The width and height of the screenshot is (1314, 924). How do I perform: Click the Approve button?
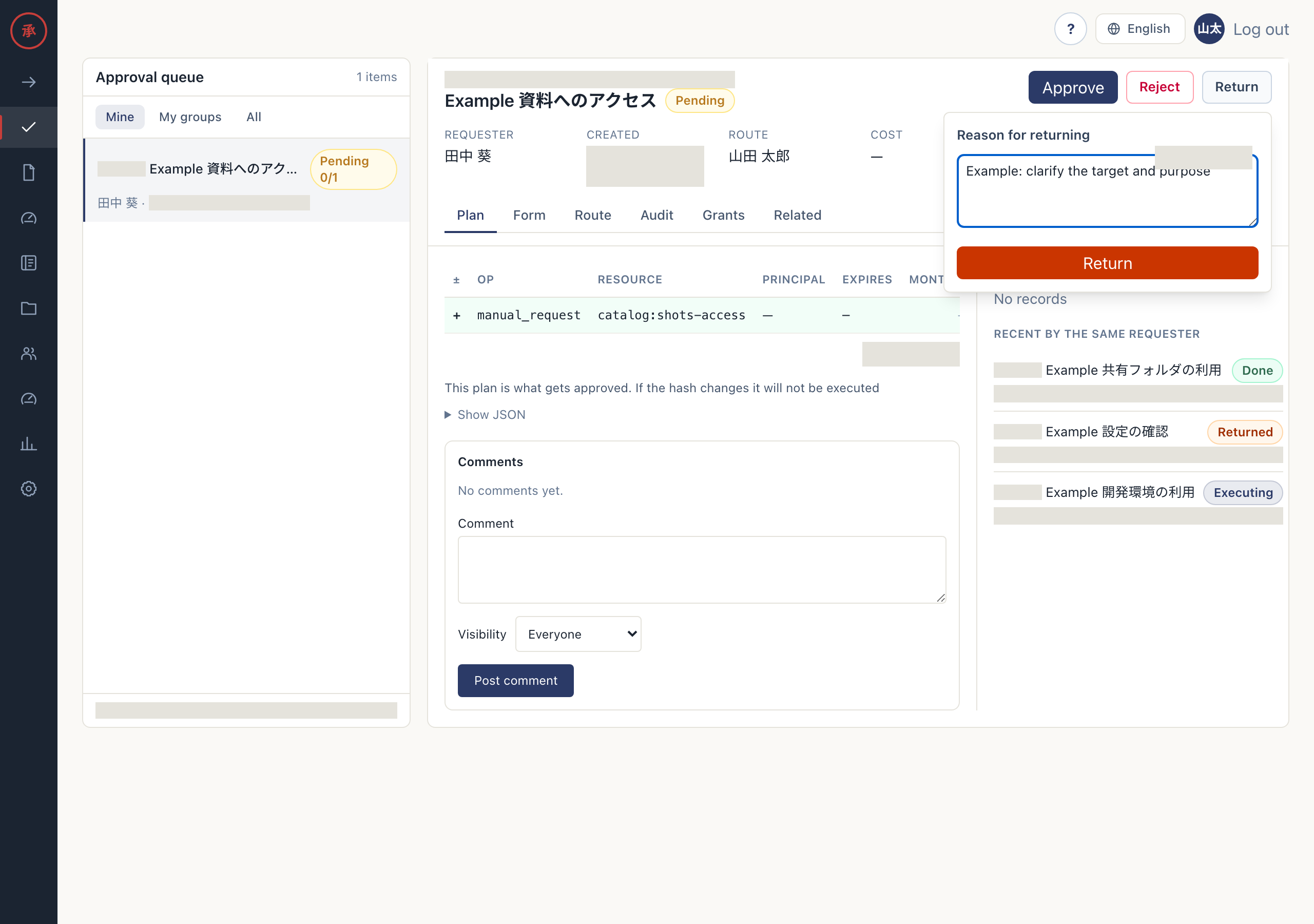point(1072,88)
